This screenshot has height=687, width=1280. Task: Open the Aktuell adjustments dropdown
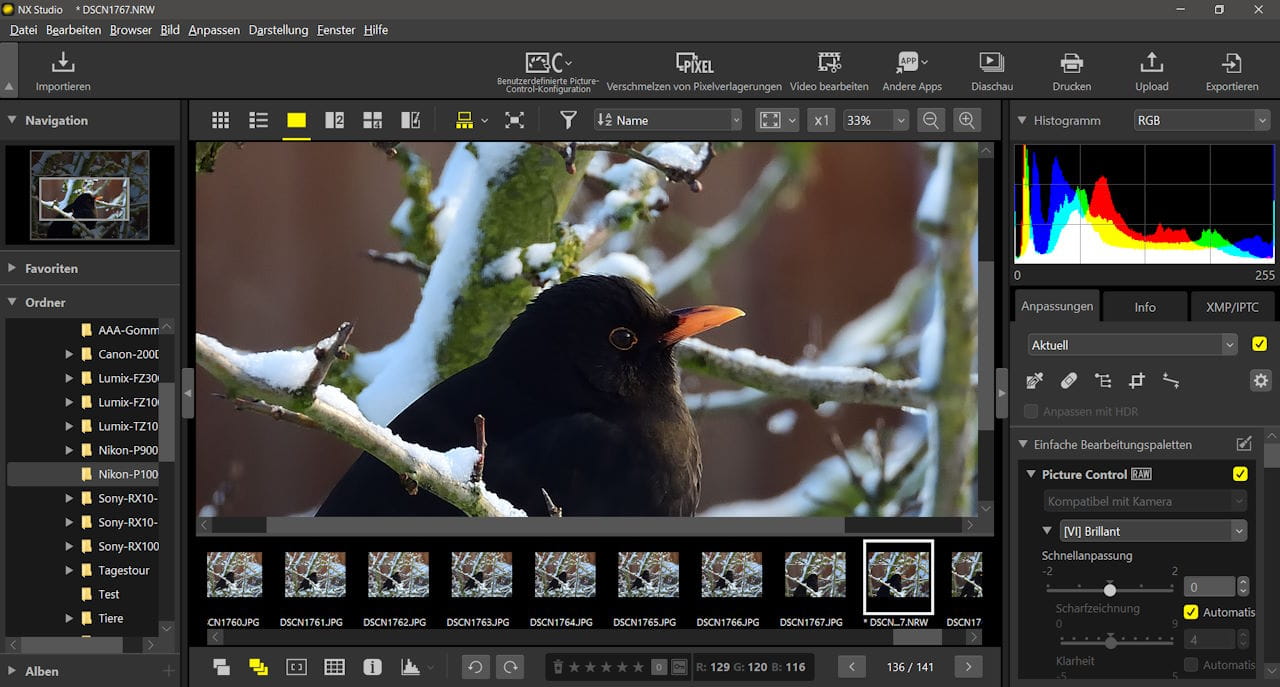click(x=1133, y=344)
